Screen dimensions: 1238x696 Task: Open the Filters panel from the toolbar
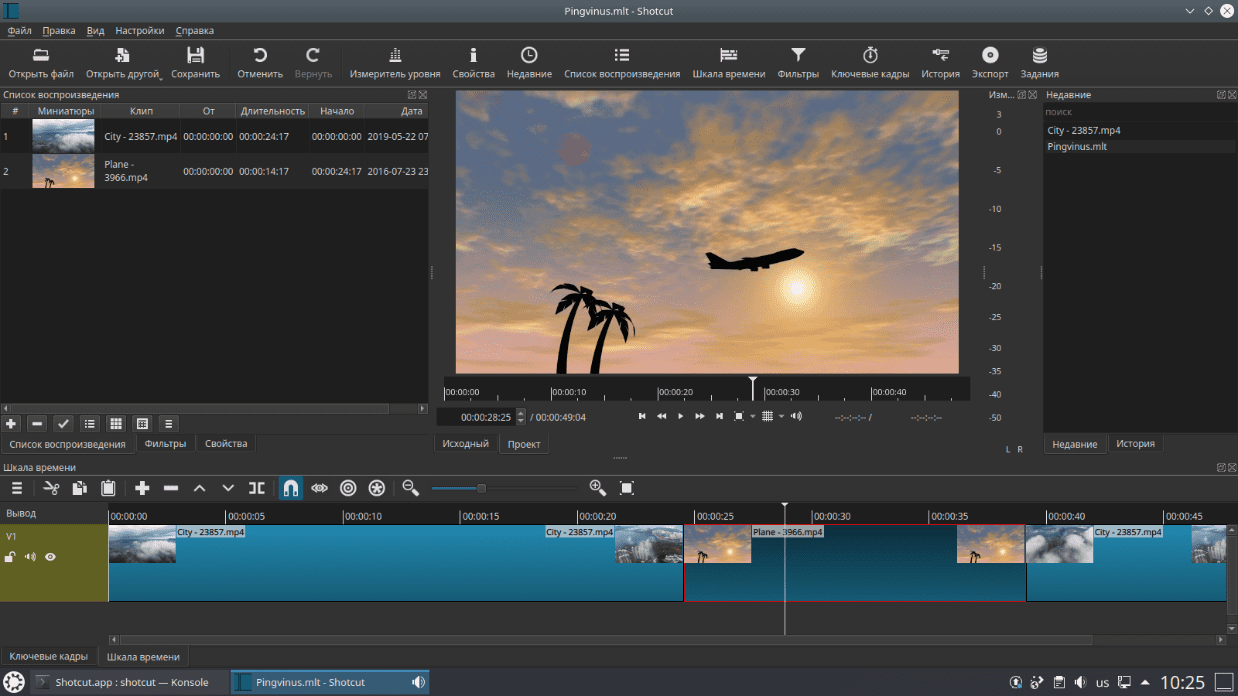797,63
